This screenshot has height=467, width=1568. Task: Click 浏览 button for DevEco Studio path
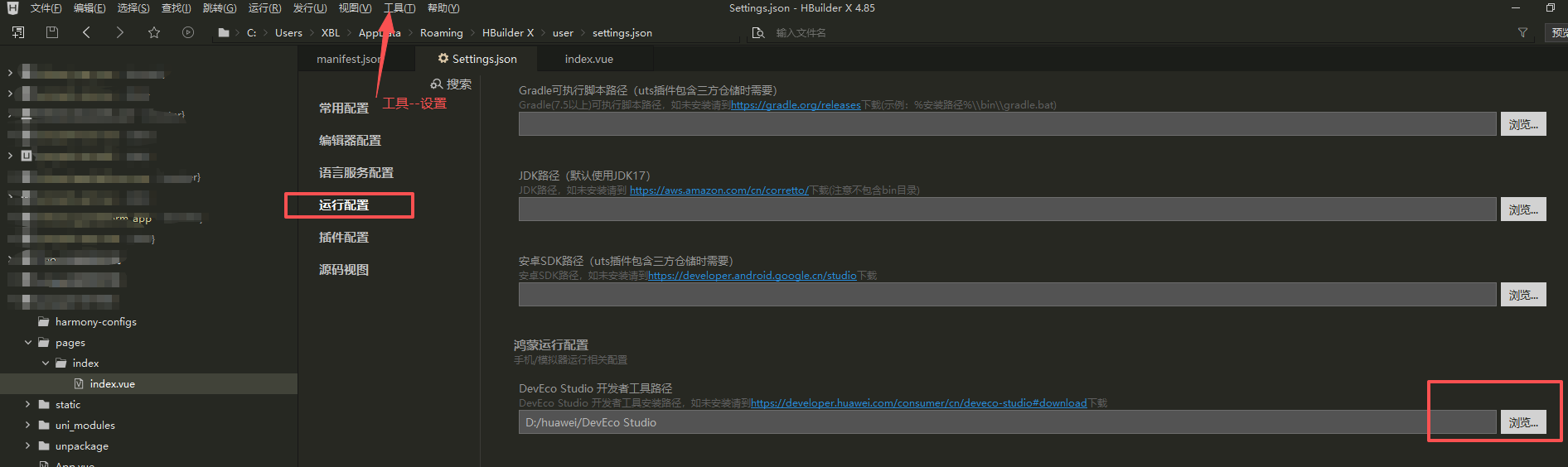[1523, 422]
